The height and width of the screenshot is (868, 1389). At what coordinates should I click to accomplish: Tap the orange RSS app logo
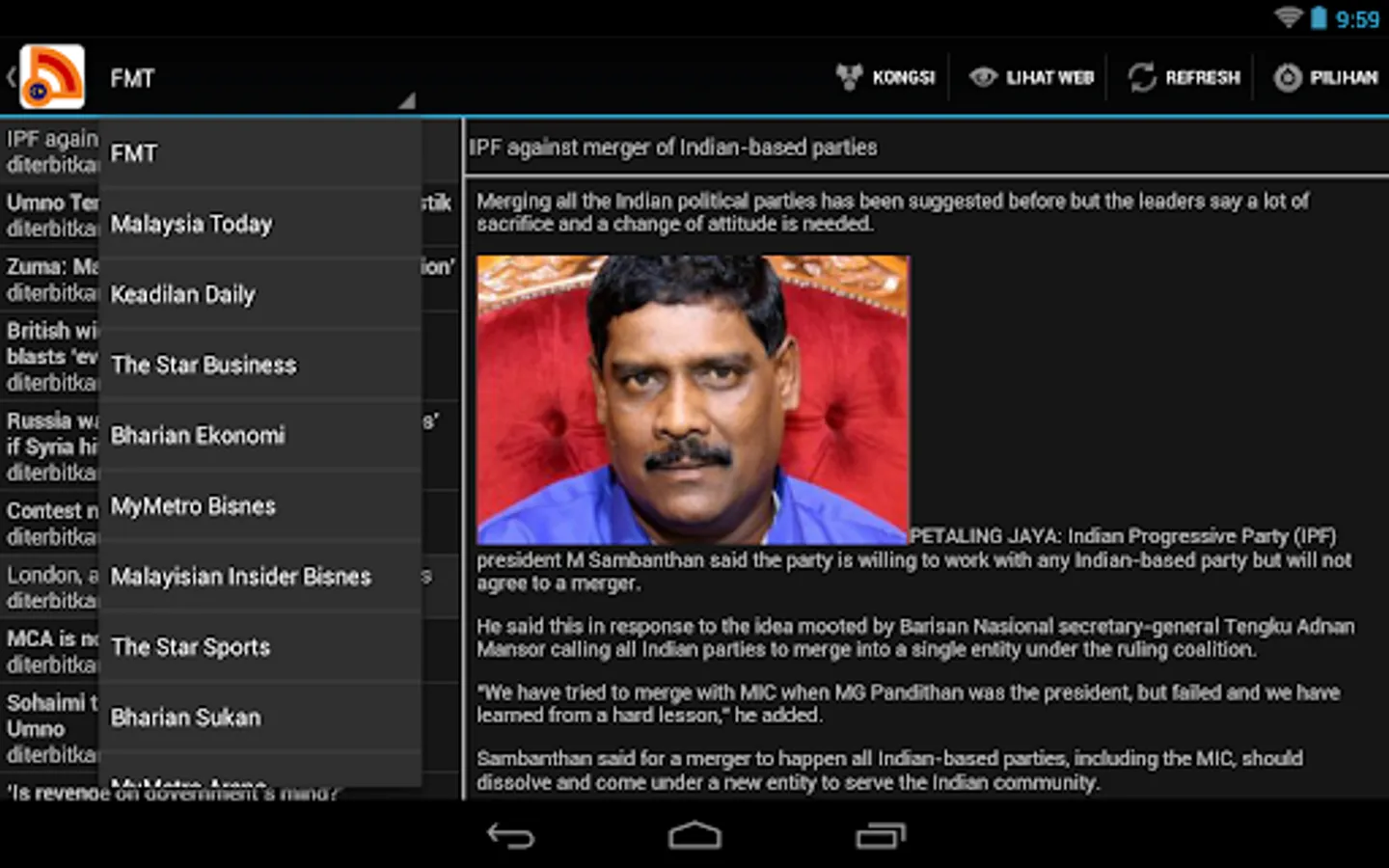(x=52, y=77)
